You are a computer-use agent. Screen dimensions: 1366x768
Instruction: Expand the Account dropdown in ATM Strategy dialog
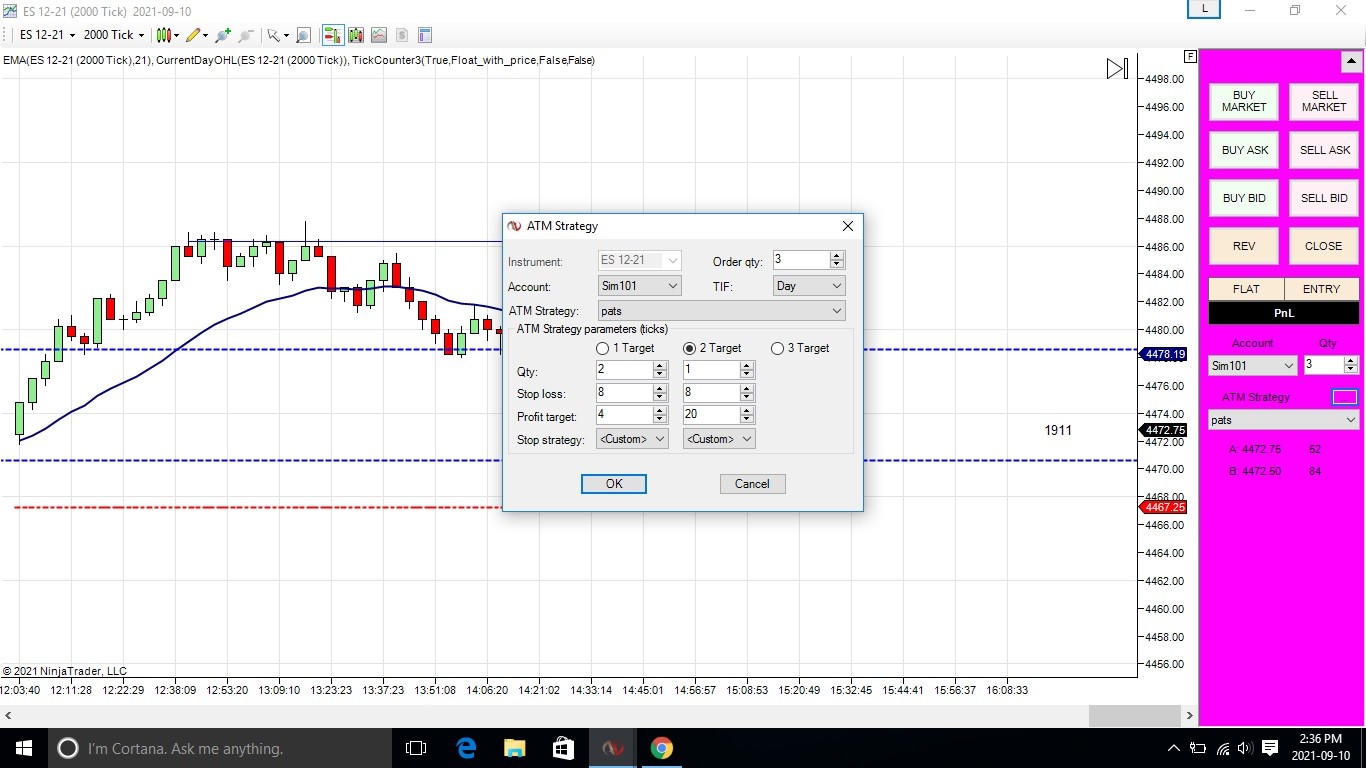639,286
